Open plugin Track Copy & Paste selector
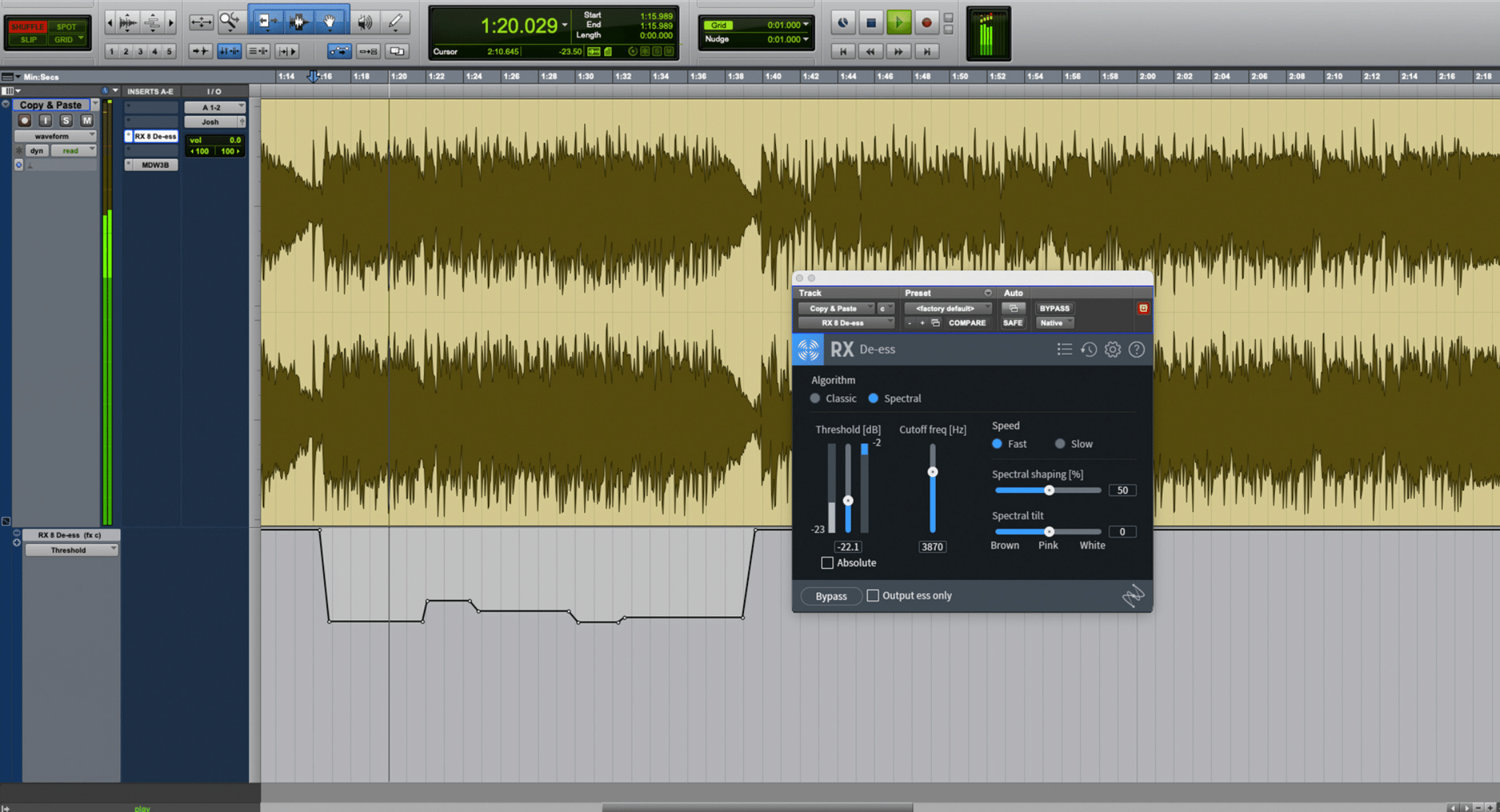Image resolution: width=1500 pixels, height=812 pixels. tap(836, 308)
